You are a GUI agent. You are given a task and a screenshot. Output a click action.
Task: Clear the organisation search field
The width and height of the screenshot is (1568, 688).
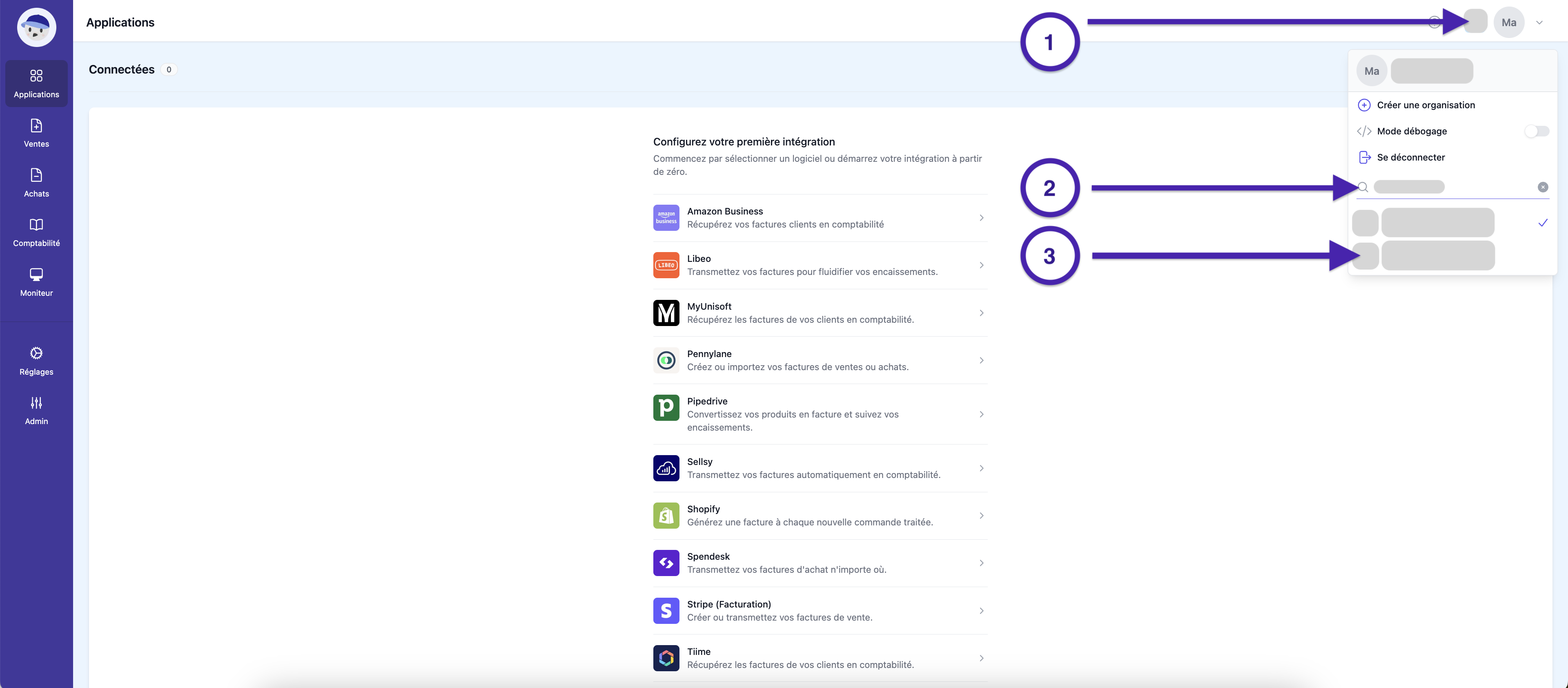coord(1542,188)
